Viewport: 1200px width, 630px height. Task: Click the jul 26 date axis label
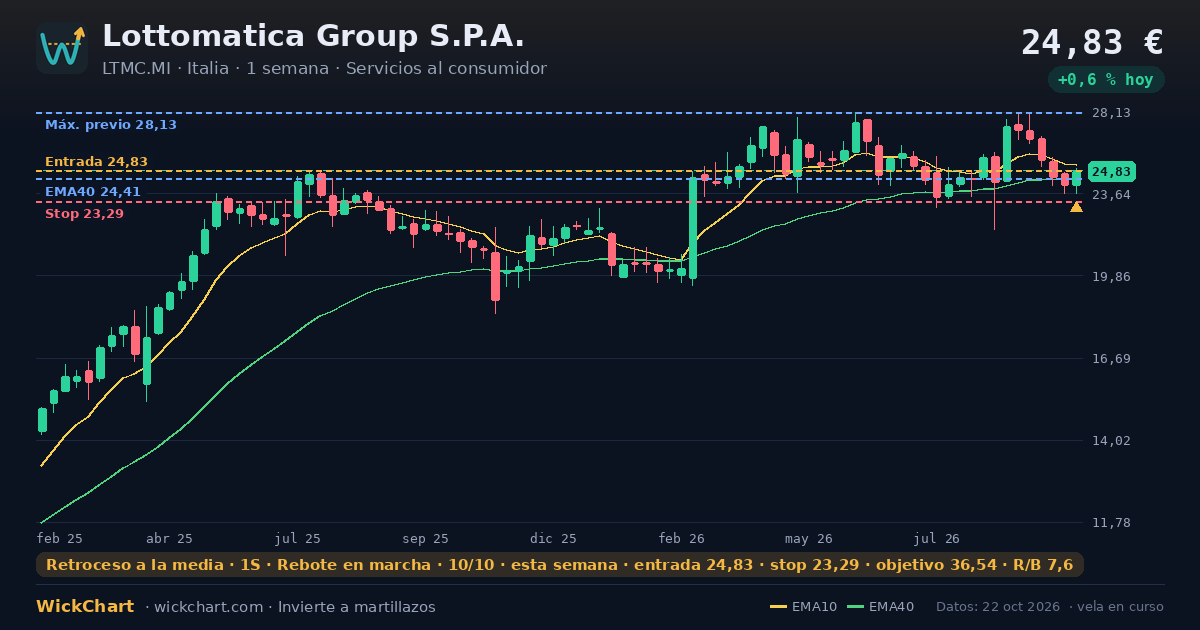[937, 539]
